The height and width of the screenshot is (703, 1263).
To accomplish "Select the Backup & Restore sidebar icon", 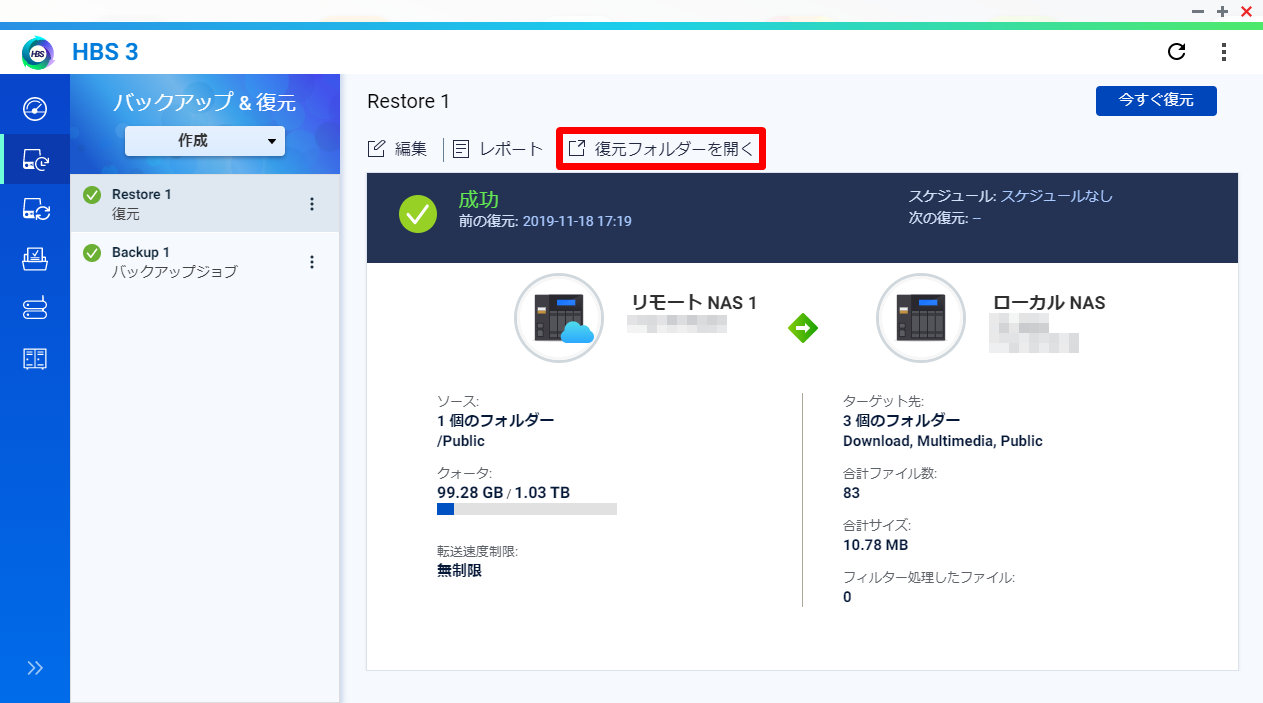I will [x=35, y=159].
